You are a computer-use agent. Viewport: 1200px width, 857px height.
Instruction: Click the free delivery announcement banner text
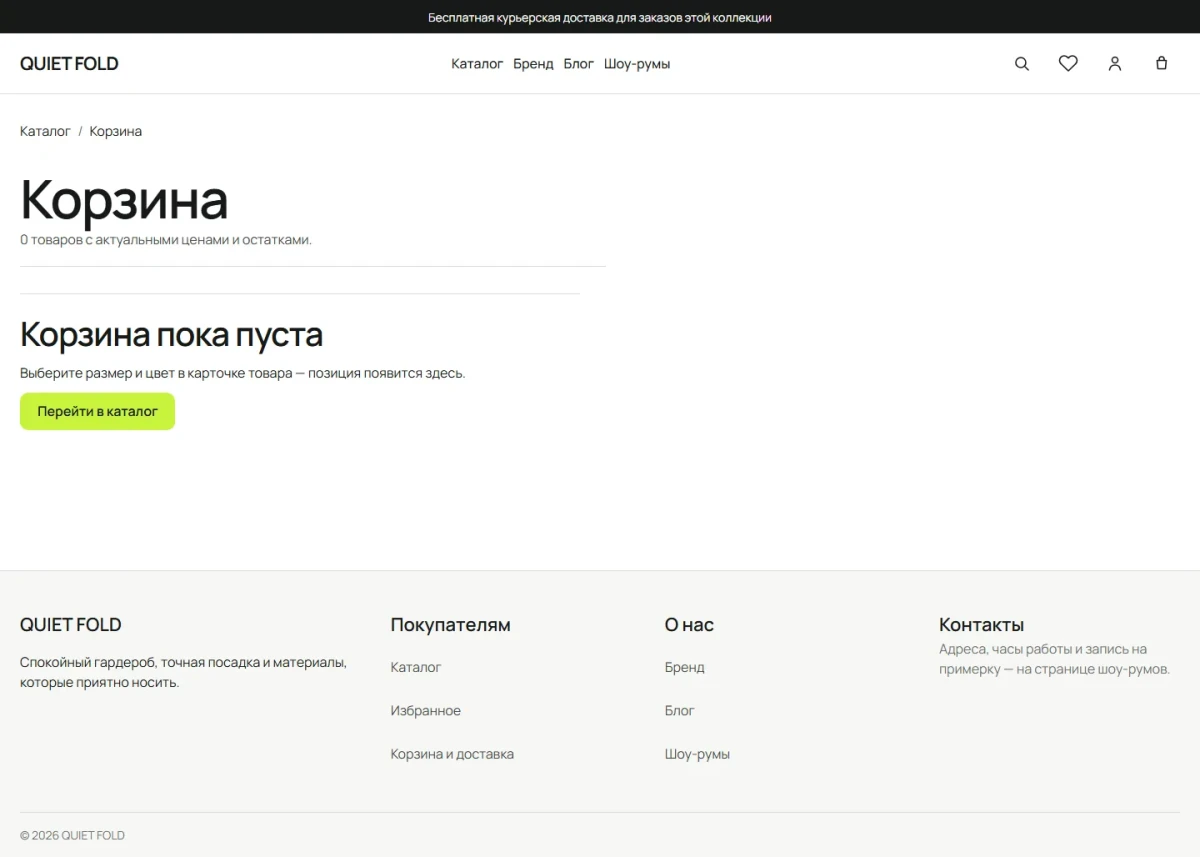point(600,17)
